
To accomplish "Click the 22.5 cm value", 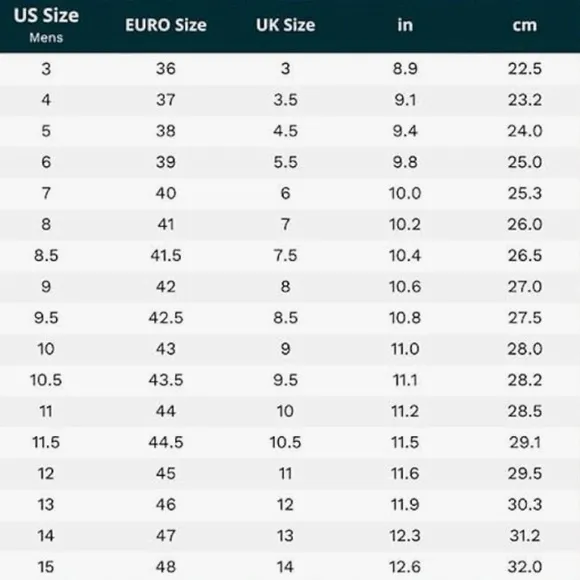I will (x=525, y=68).
